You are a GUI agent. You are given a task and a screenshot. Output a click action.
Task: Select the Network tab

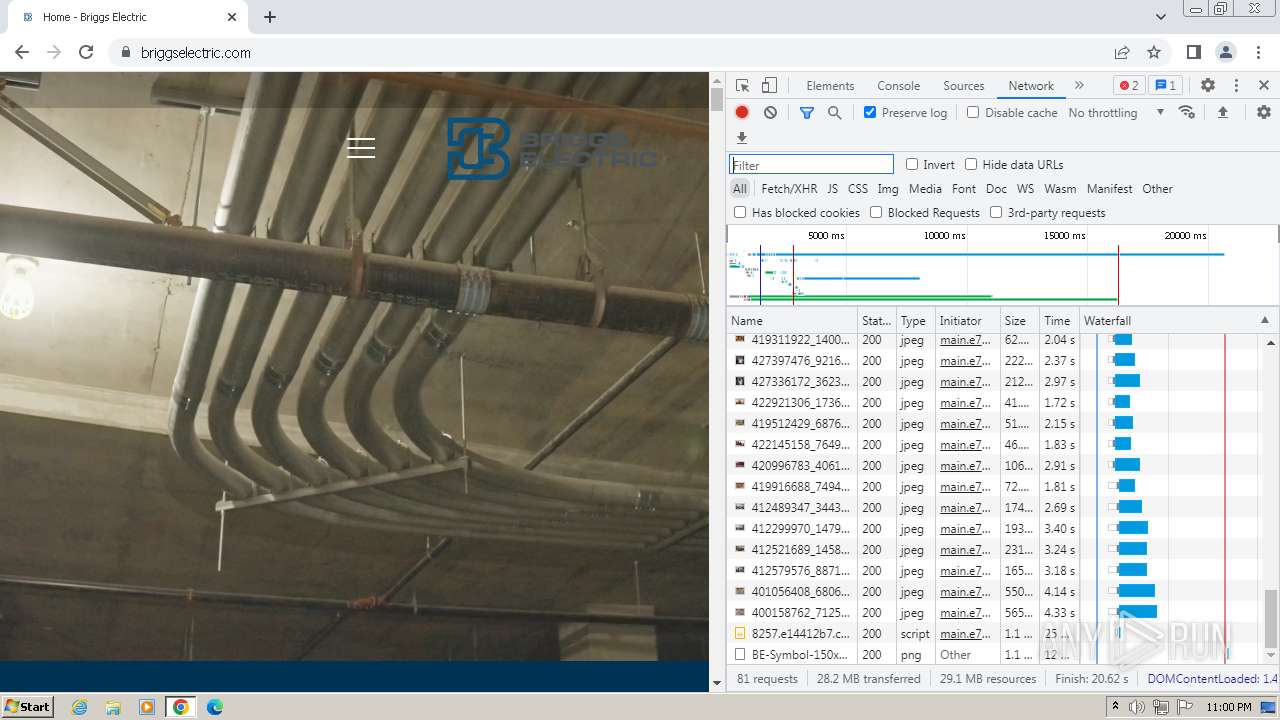click(x=1031, y=86)
